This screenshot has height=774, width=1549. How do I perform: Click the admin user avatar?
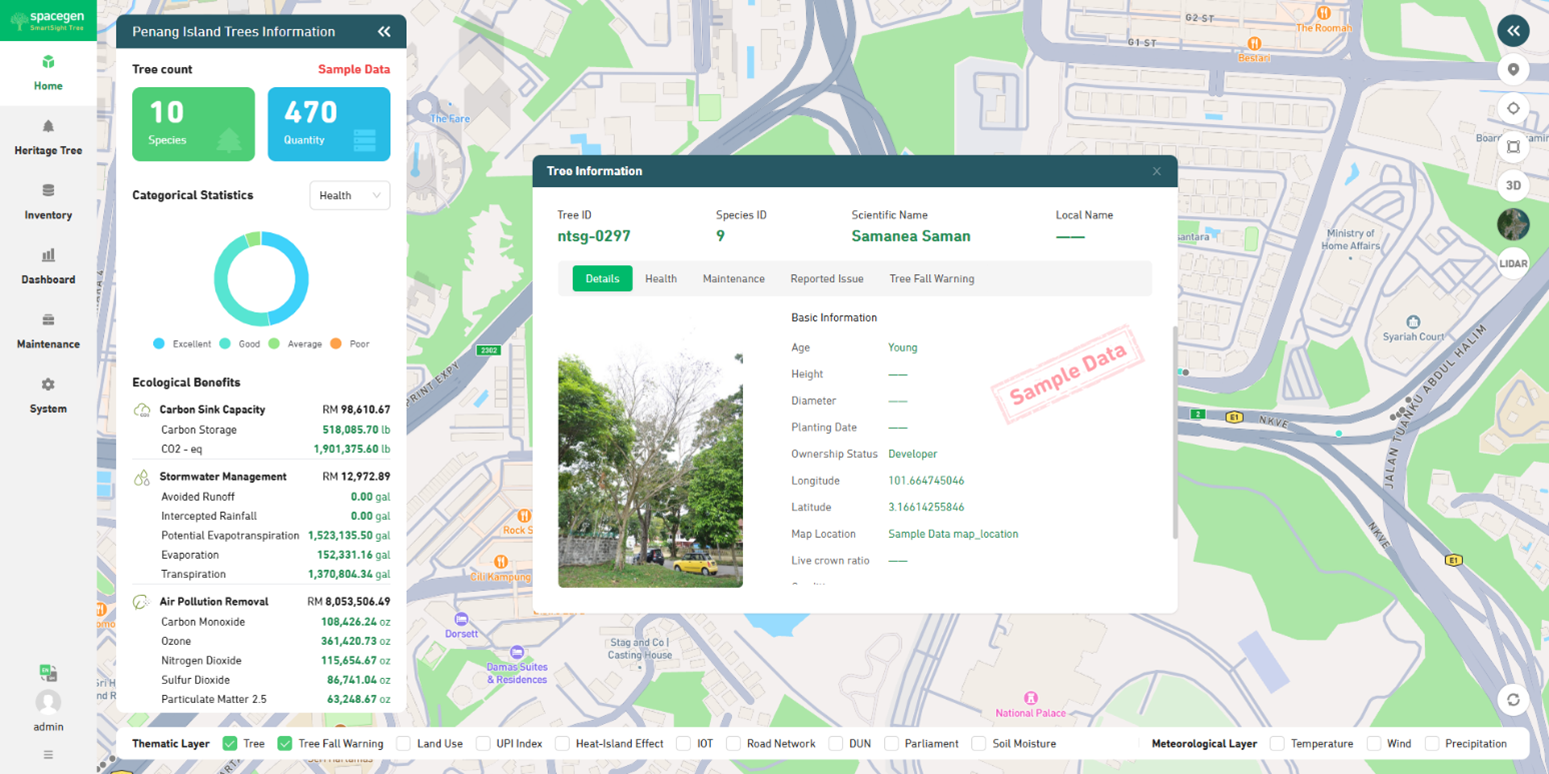coord(48,702)
